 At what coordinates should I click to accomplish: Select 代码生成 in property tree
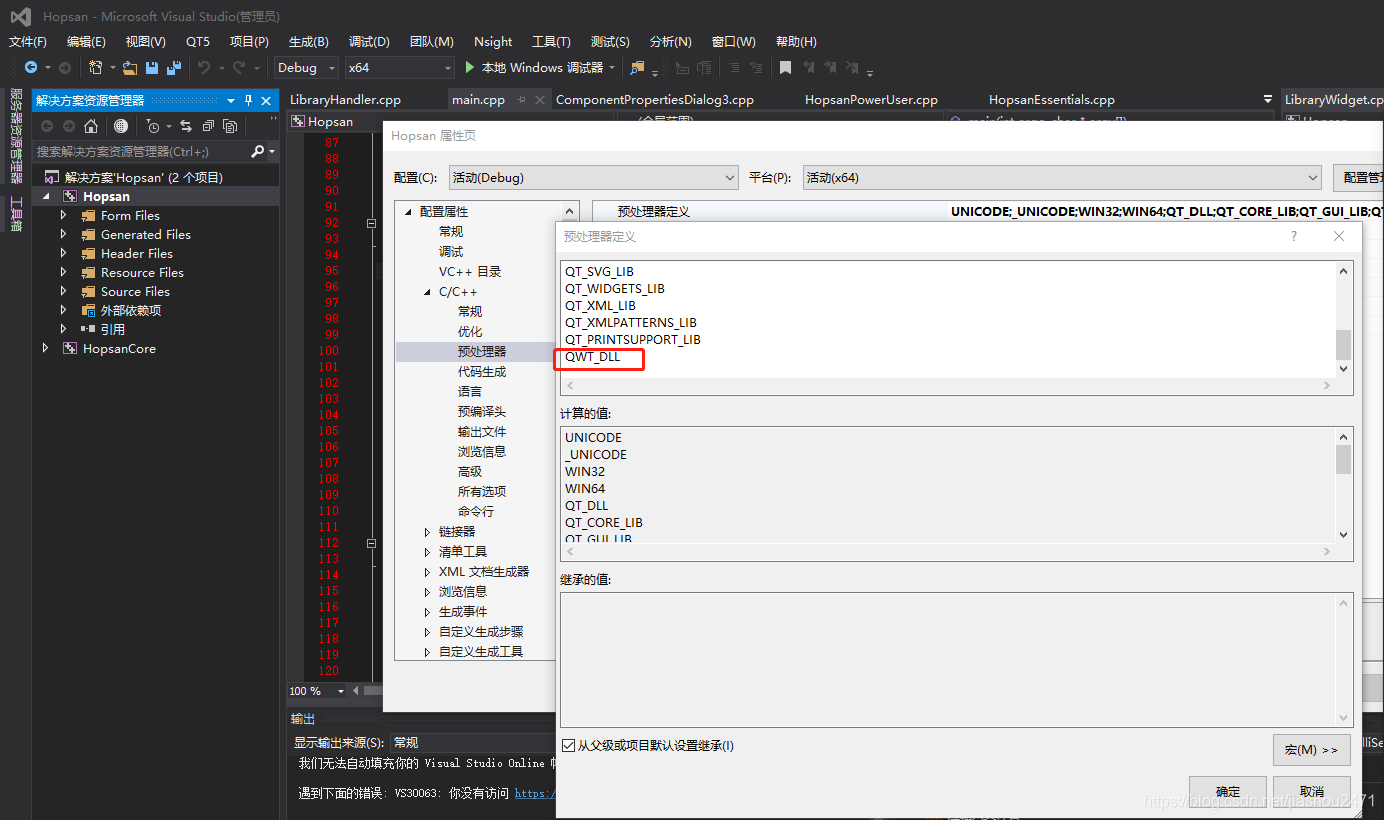(482, 371)
